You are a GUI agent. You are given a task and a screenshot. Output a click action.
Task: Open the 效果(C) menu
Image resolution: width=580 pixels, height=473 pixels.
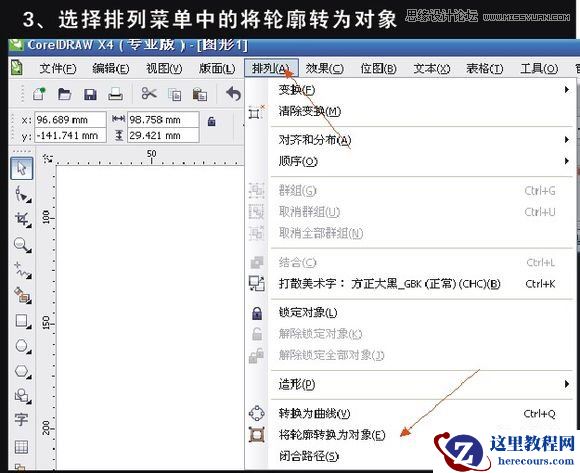324,68
